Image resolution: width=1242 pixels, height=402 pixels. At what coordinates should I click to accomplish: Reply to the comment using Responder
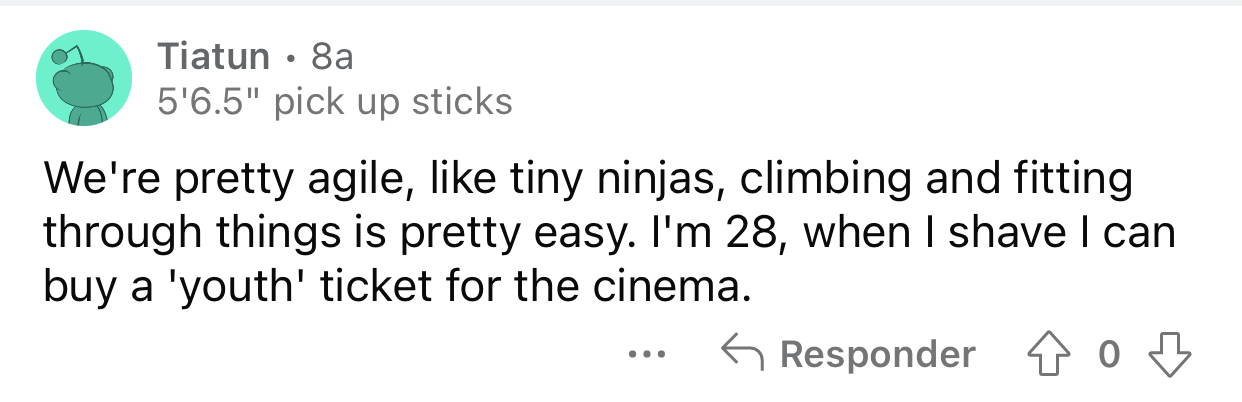pos(848,354)
